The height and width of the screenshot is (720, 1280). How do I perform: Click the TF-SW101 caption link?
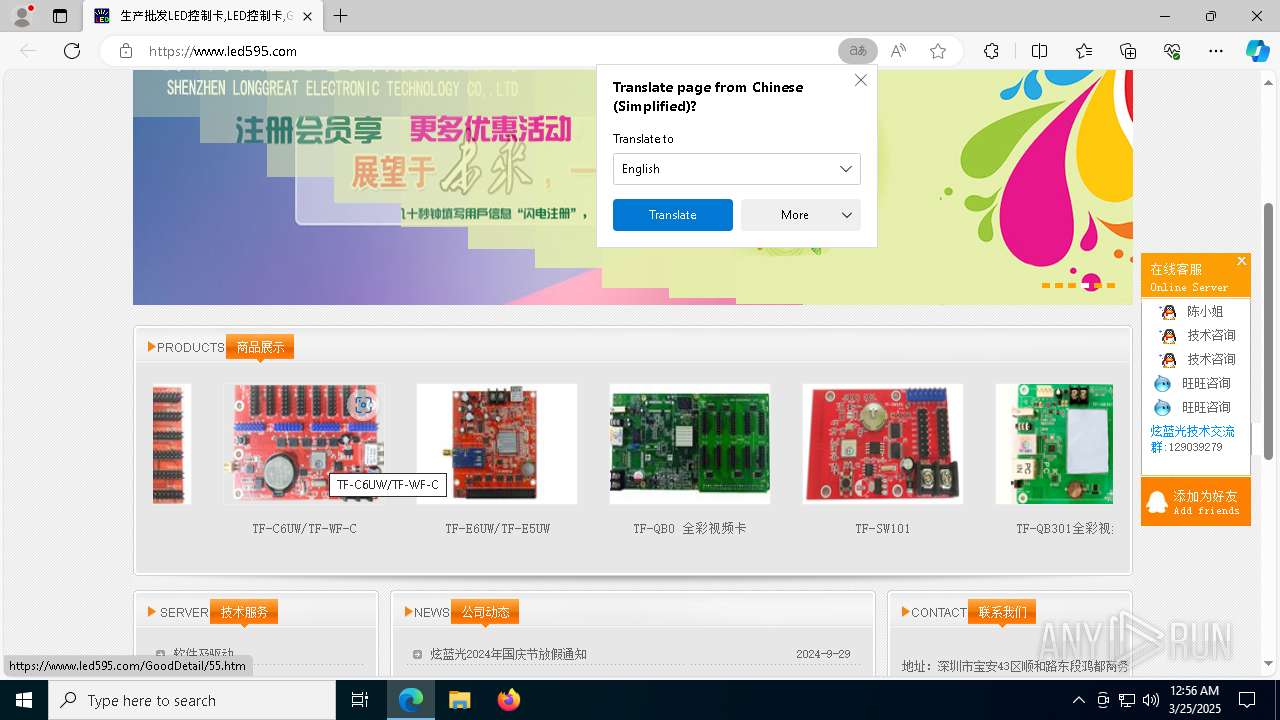click(x=883, y=529)
